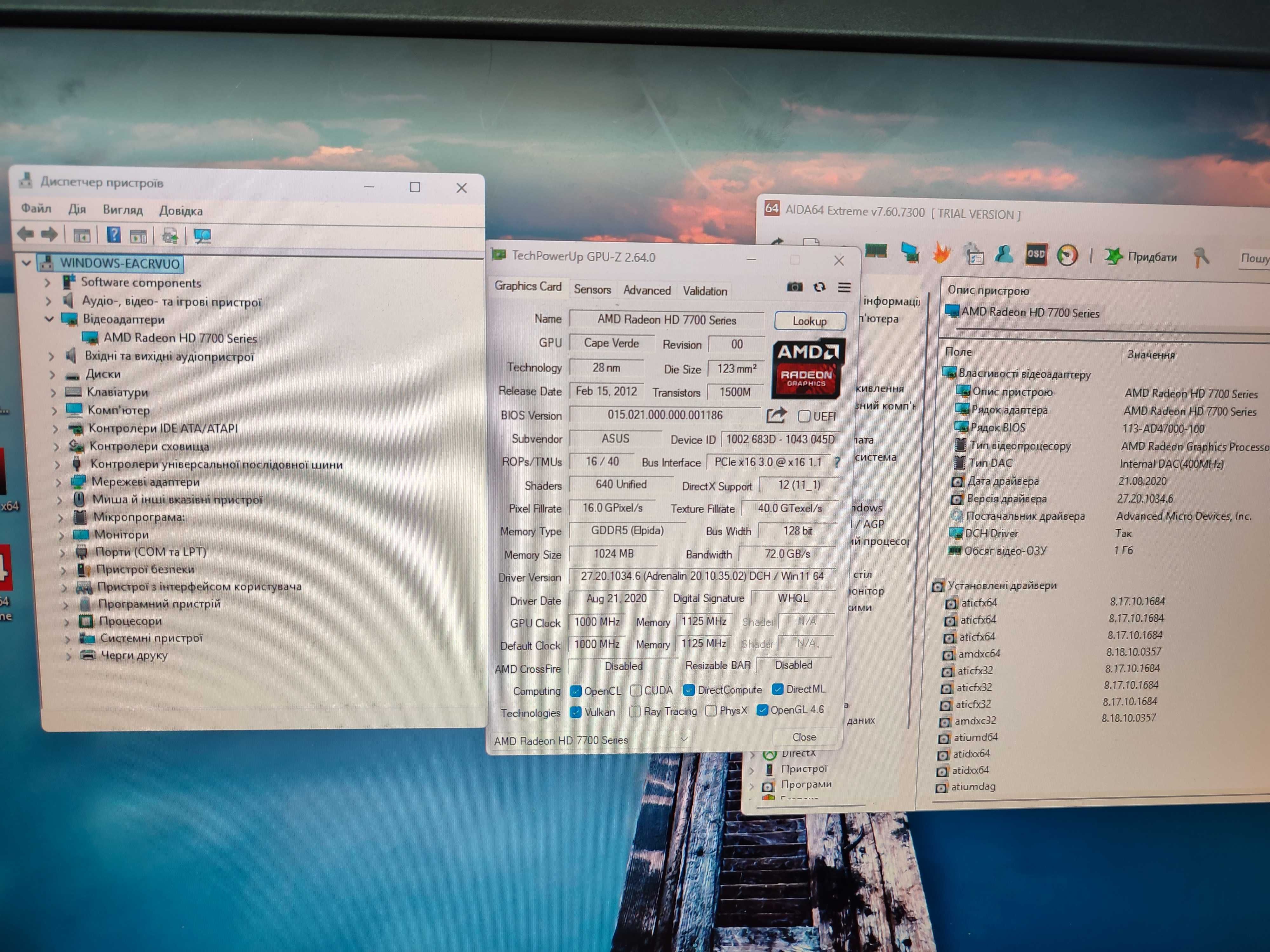
Task: Click the forward arrow in Device Manager toolbar
Action: click(x=50, y=234)
